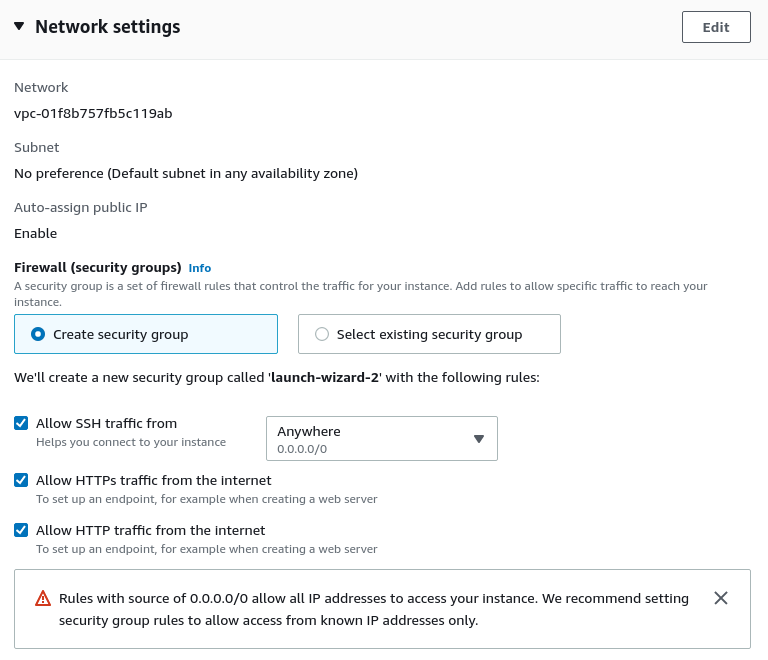Viewport: 768px width, 660px height.
Task: Disable Allow HTTPs traffic from the internet
Action: (21, 480)
